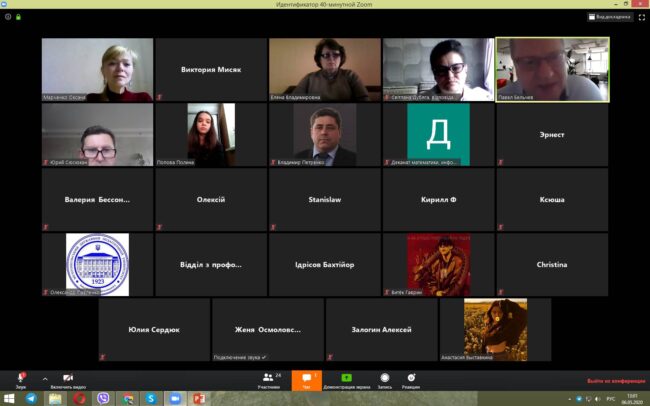The height and width of the screenshot is (406, 650).
Task: Select Виктория Мисяк's participant tile
Action: pos(211,69)
